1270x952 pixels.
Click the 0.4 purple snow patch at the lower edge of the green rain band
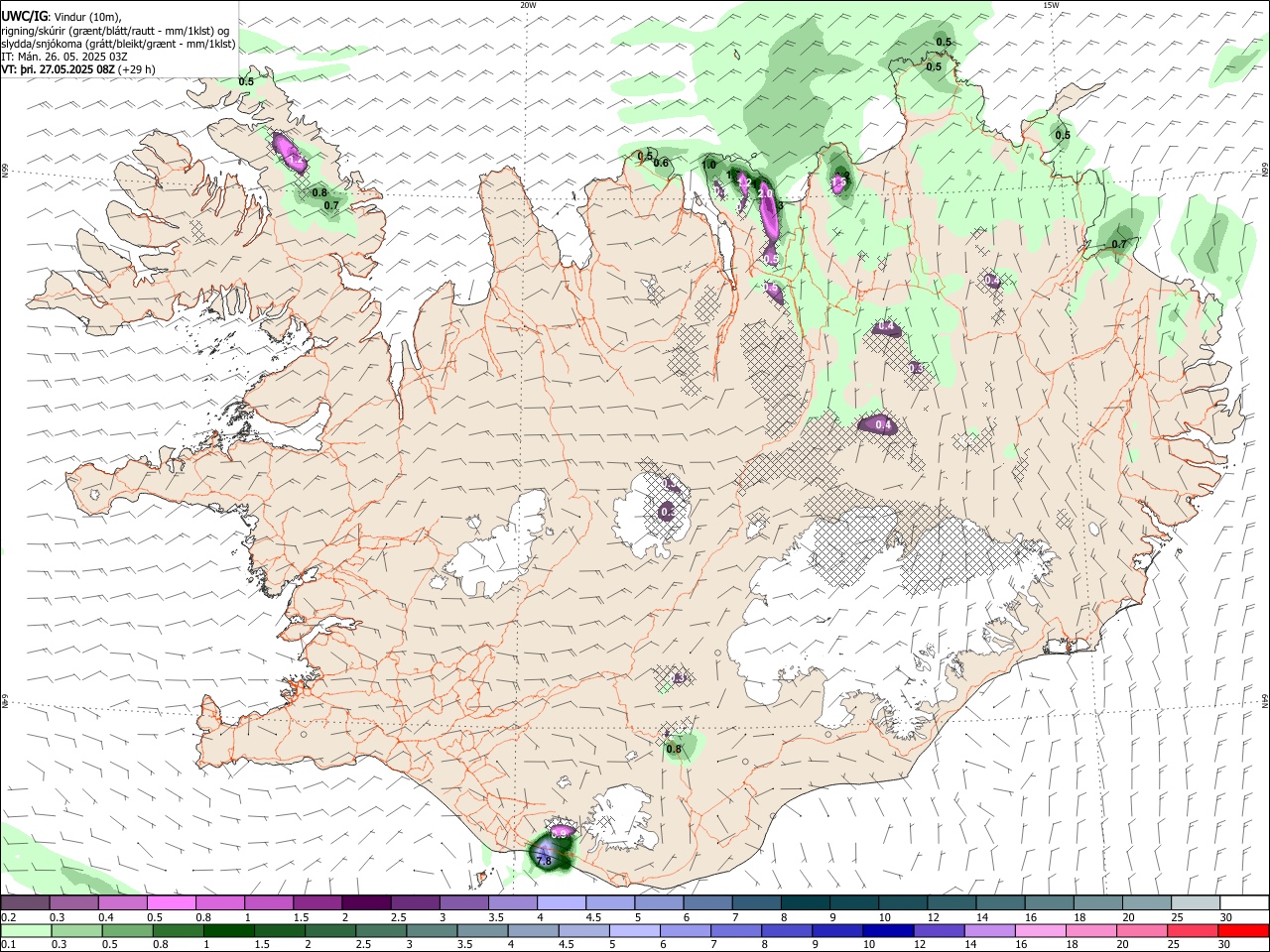click(878, 425)
